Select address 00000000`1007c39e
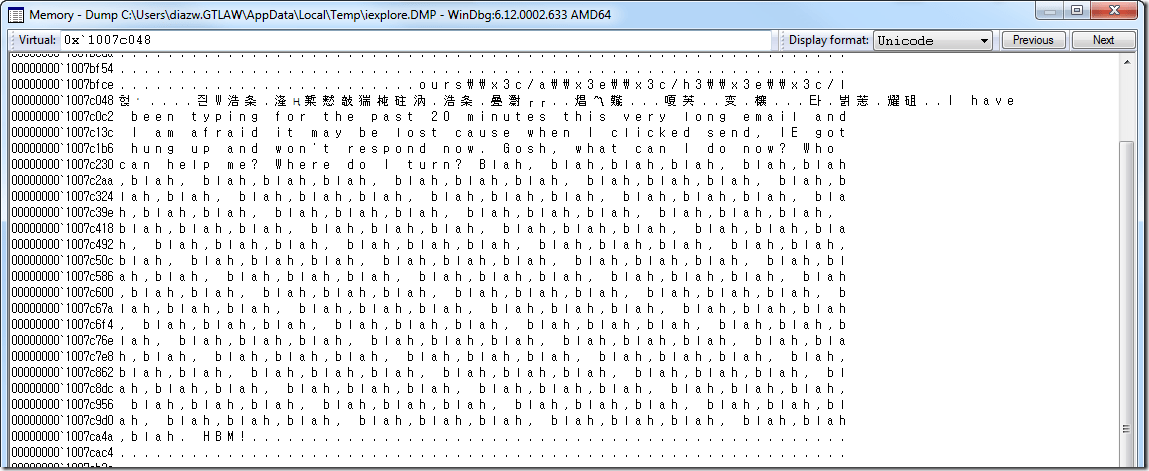This screenshot has height=471, width=1149. (x=62, y=213)
